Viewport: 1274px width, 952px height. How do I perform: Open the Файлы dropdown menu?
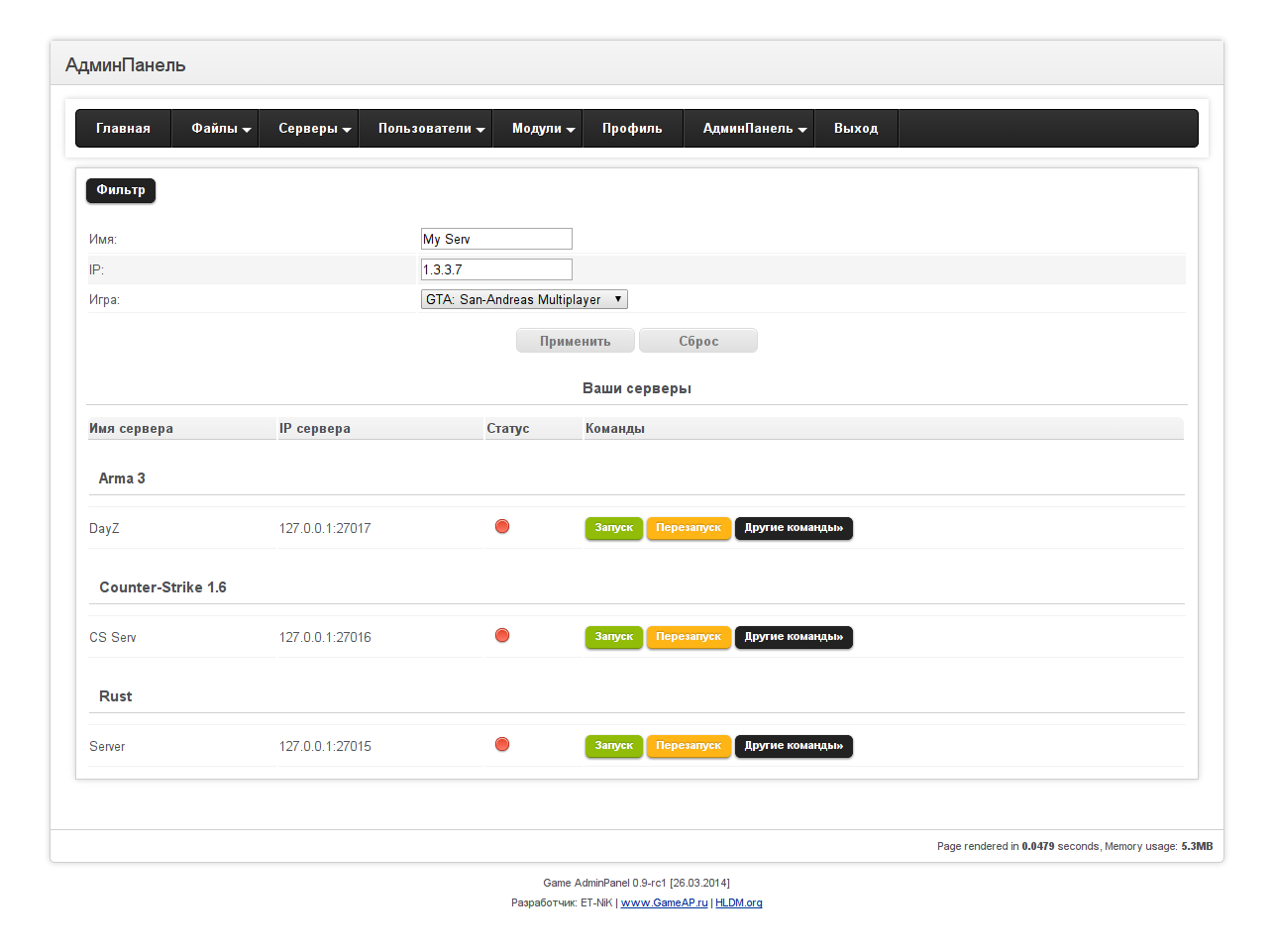click(220, 129)
